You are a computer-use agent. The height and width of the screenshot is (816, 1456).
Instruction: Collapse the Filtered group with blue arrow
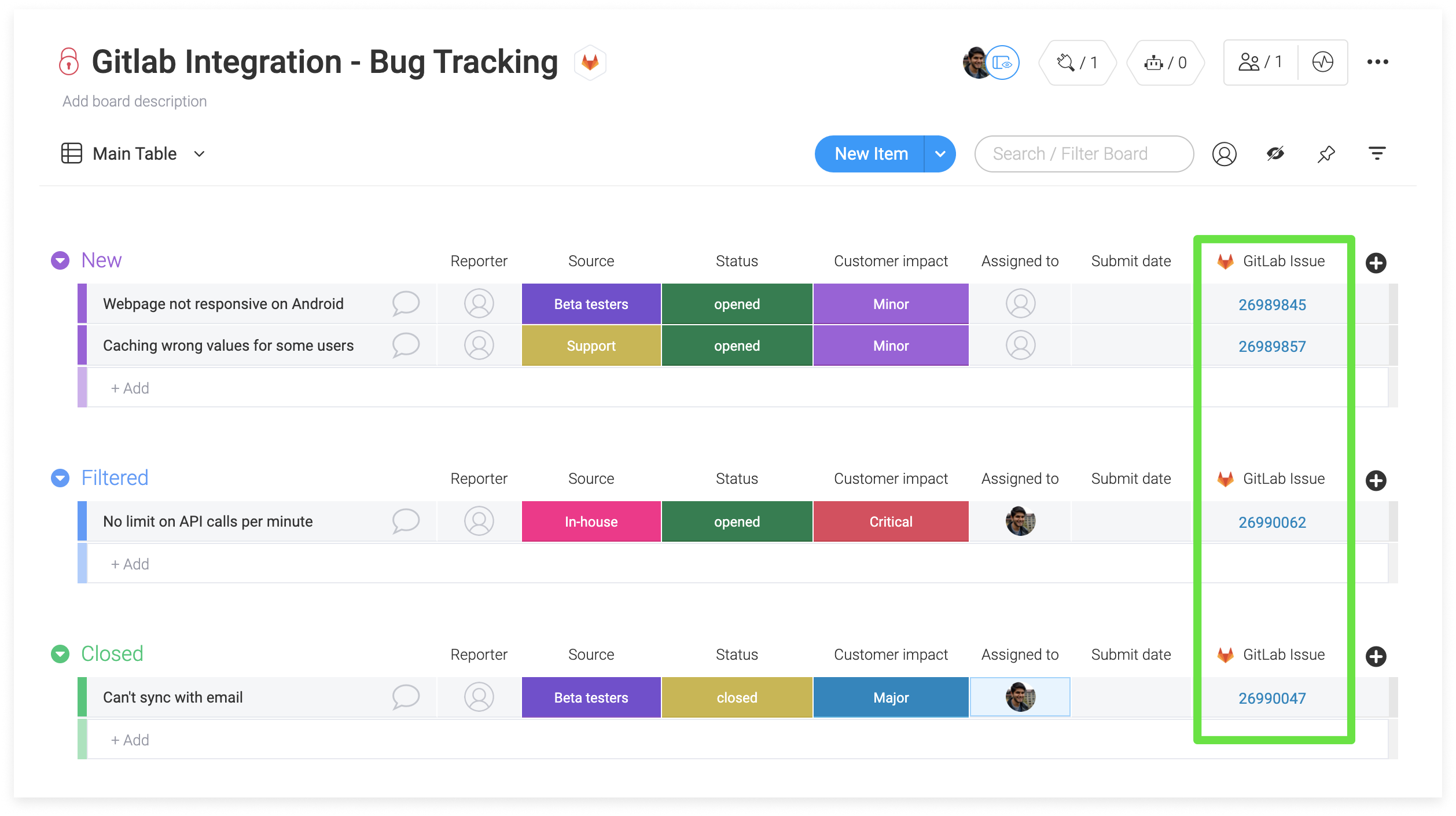point(60,478)
